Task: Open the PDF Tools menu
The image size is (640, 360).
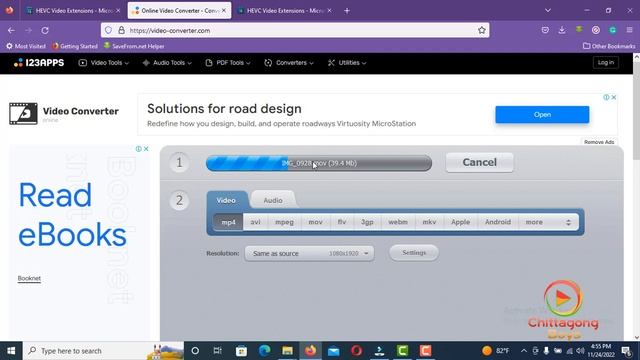Action: point(228,63)
